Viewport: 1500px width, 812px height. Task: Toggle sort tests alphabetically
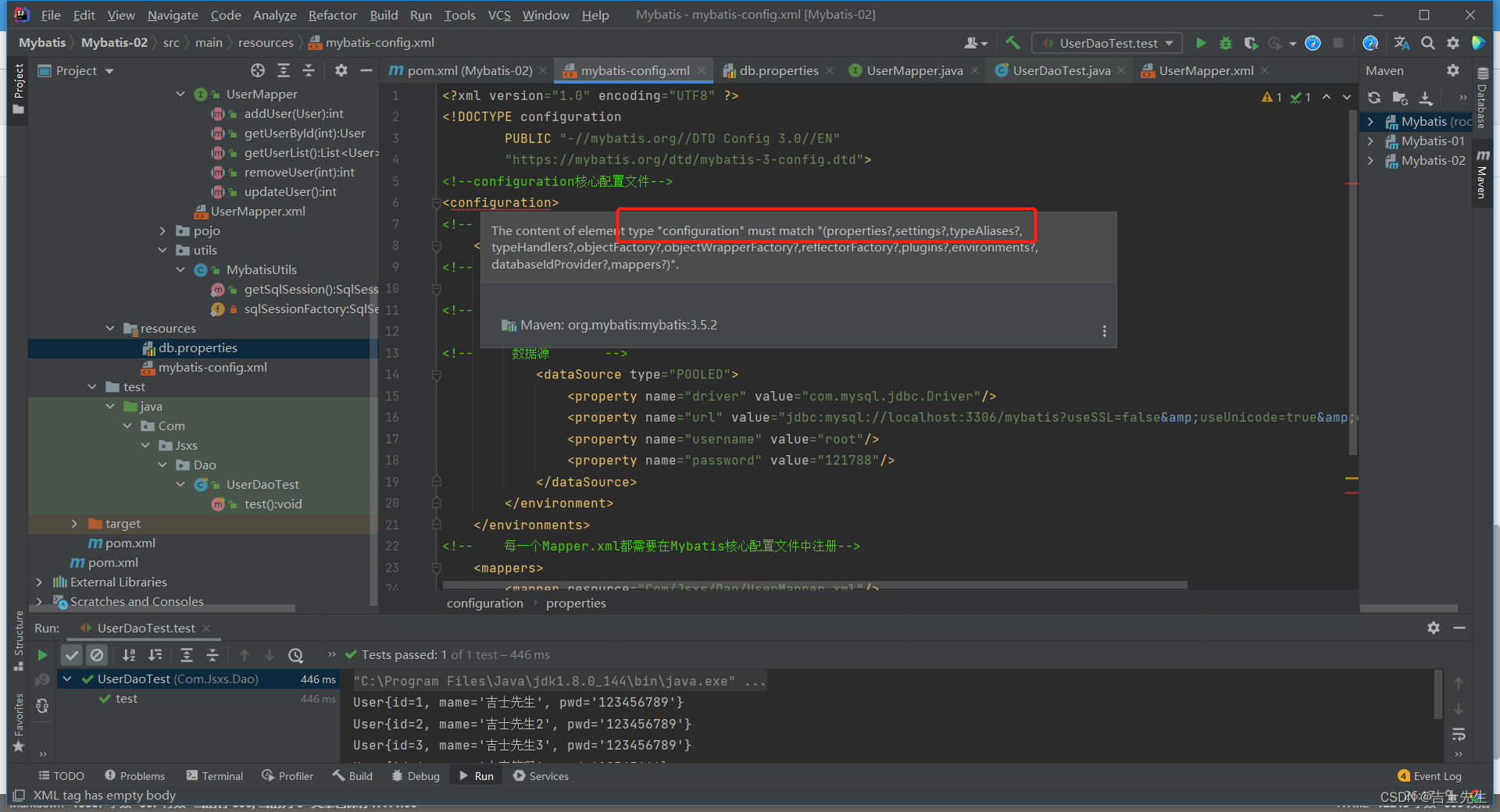coord(129,655)
